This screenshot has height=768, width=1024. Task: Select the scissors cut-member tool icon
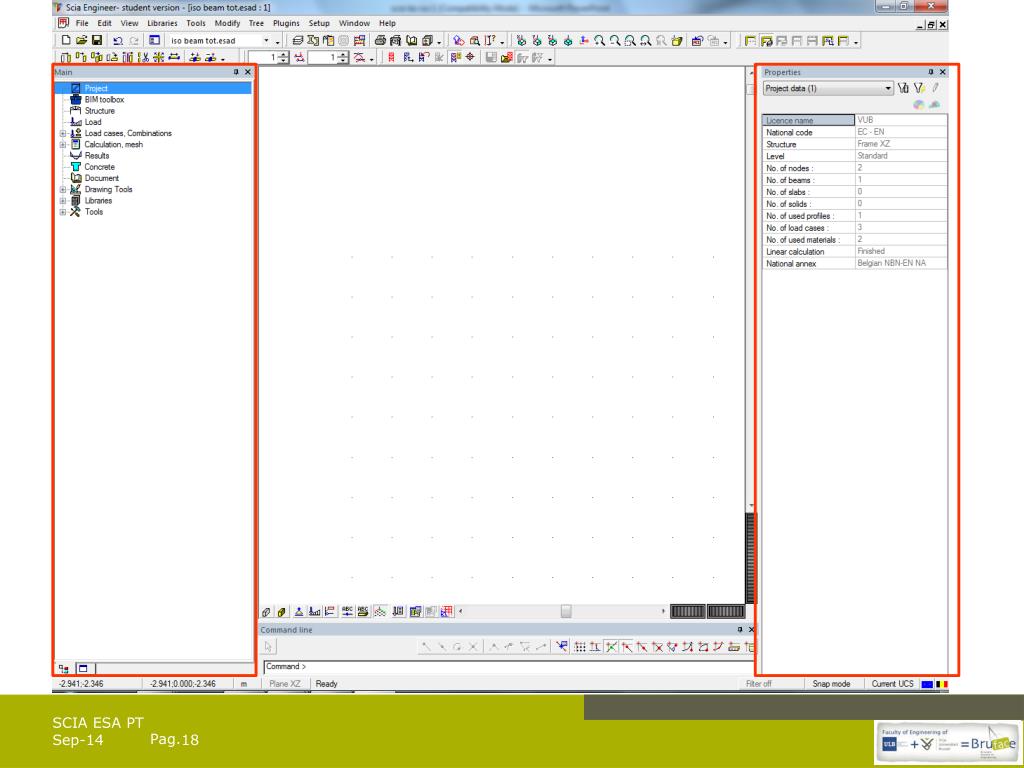(144, 57)
